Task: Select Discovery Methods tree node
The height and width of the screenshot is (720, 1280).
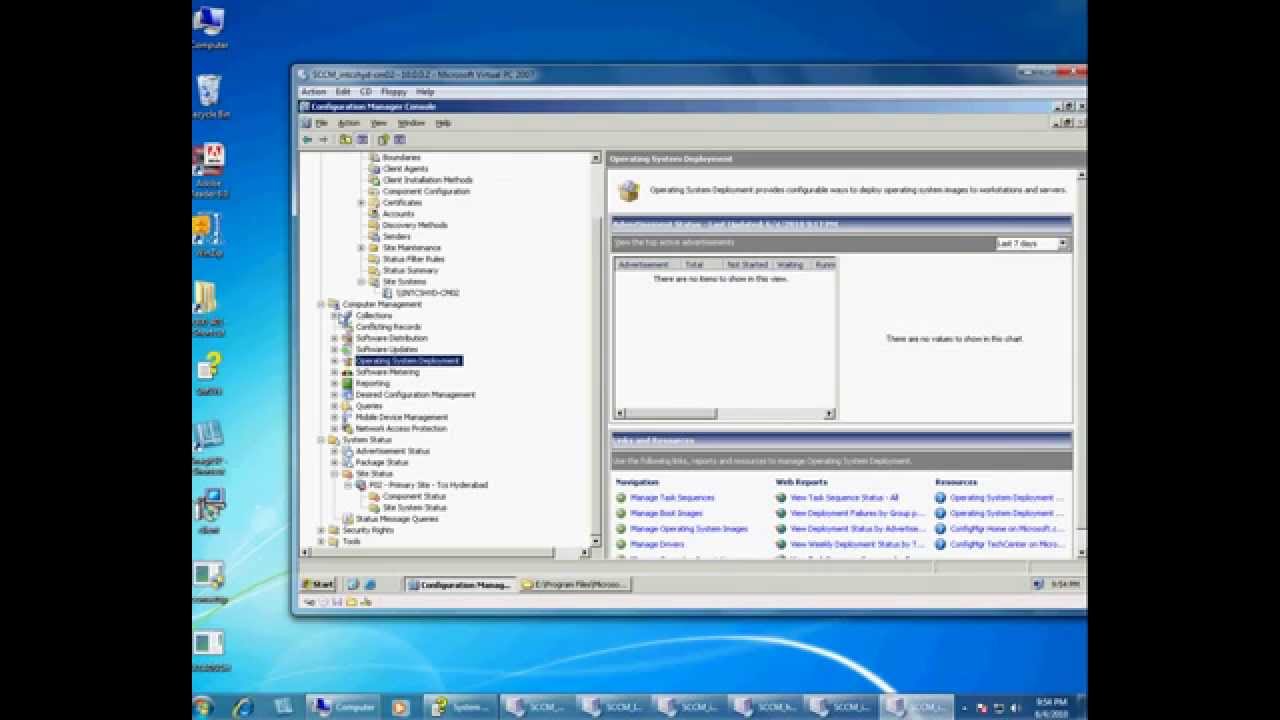Action: tap(415, 225)
